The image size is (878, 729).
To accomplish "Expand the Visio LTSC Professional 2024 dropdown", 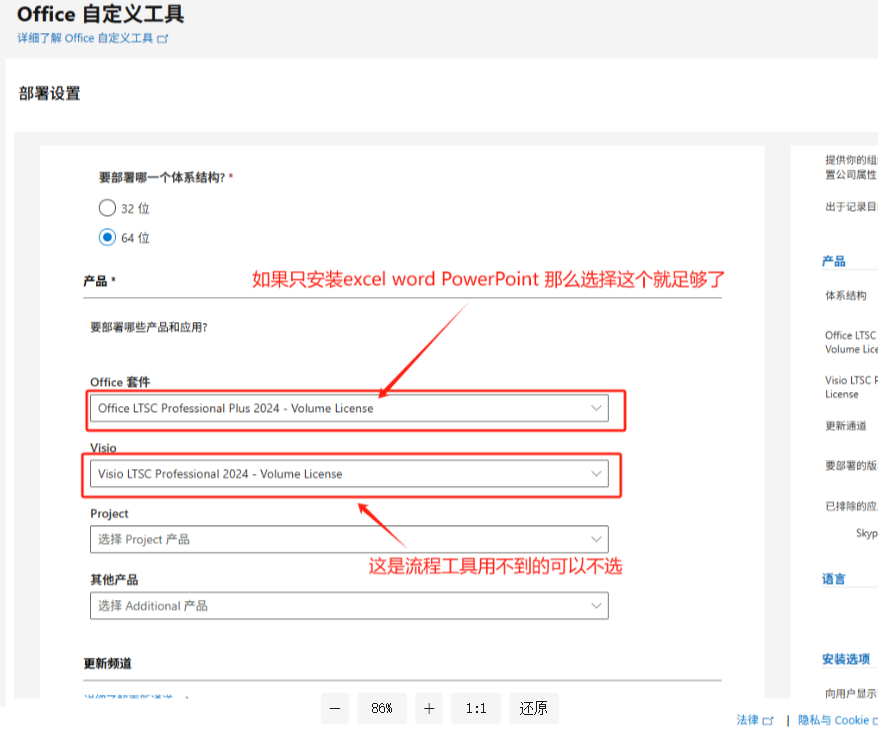I will pyautogui.click(x=348, y=474).
